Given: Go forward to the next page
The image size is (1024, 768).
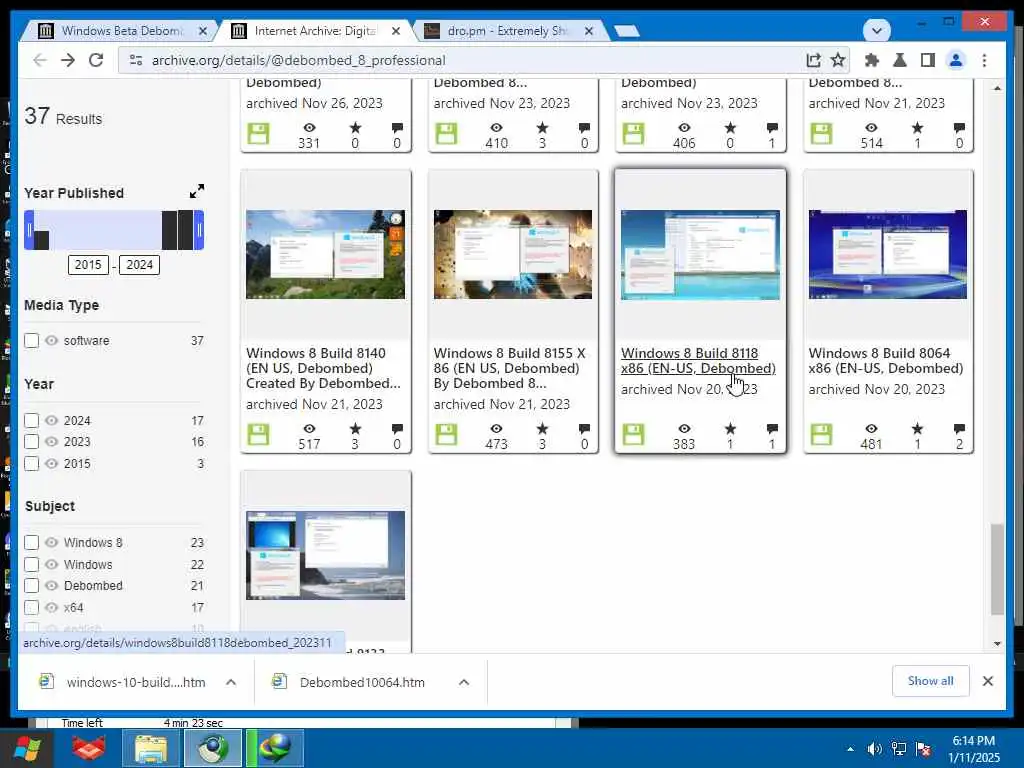Looking at the screenshot, I should (x=68, y=60).
